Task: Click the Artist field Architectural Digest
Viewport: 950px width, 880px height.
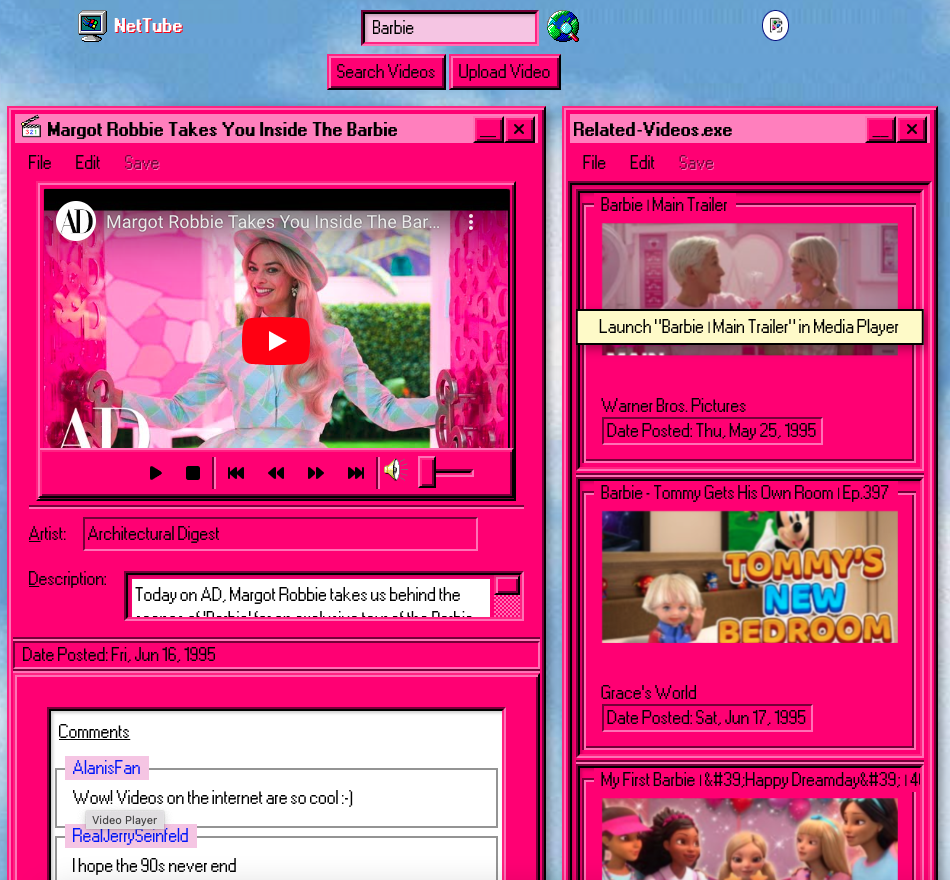Action: coord(280,534)
